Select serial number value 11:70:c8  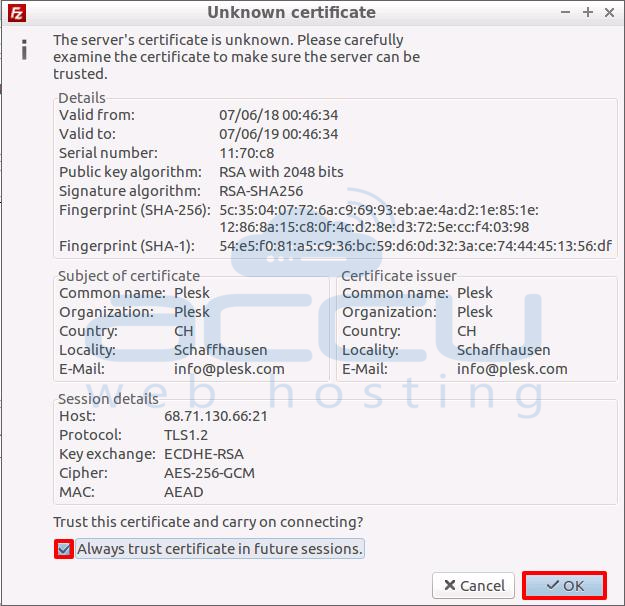247,153
